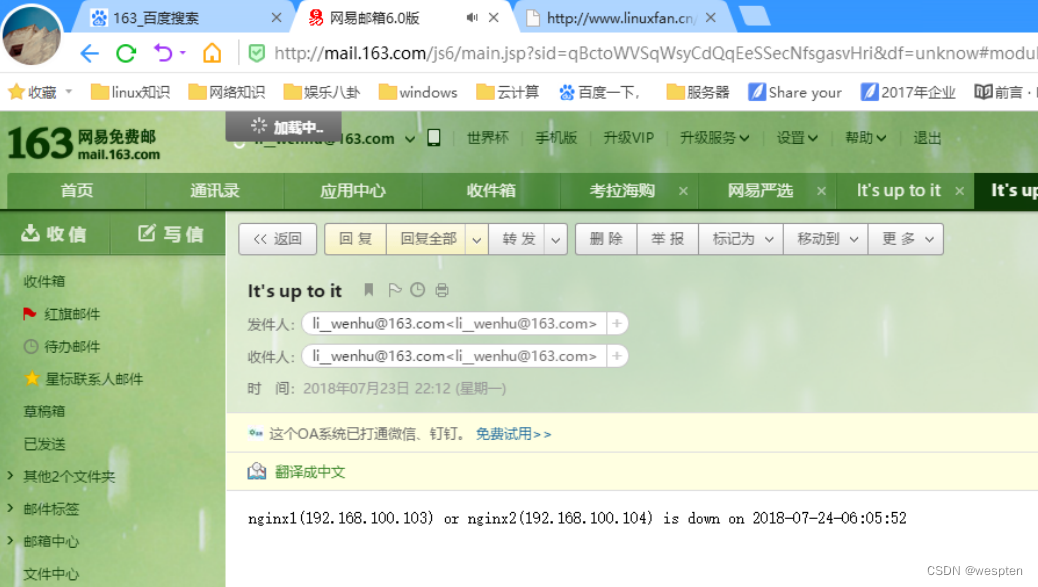This screenshot has height=587, width=1038.
Task: Open 星标联系人邮件 folder
Action: click(94, 379)
